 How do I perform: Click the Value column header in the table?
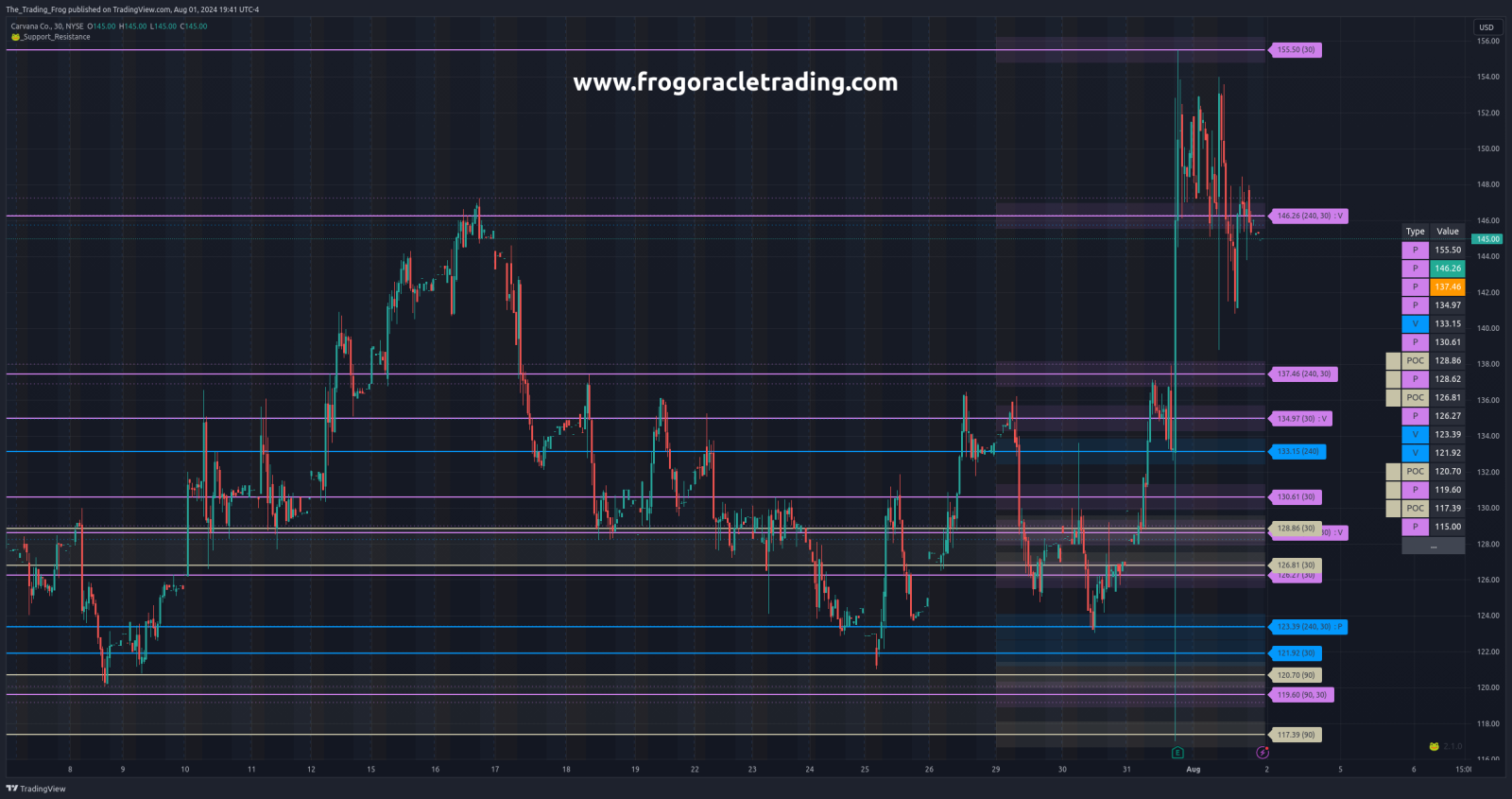tap(1448, 232)
